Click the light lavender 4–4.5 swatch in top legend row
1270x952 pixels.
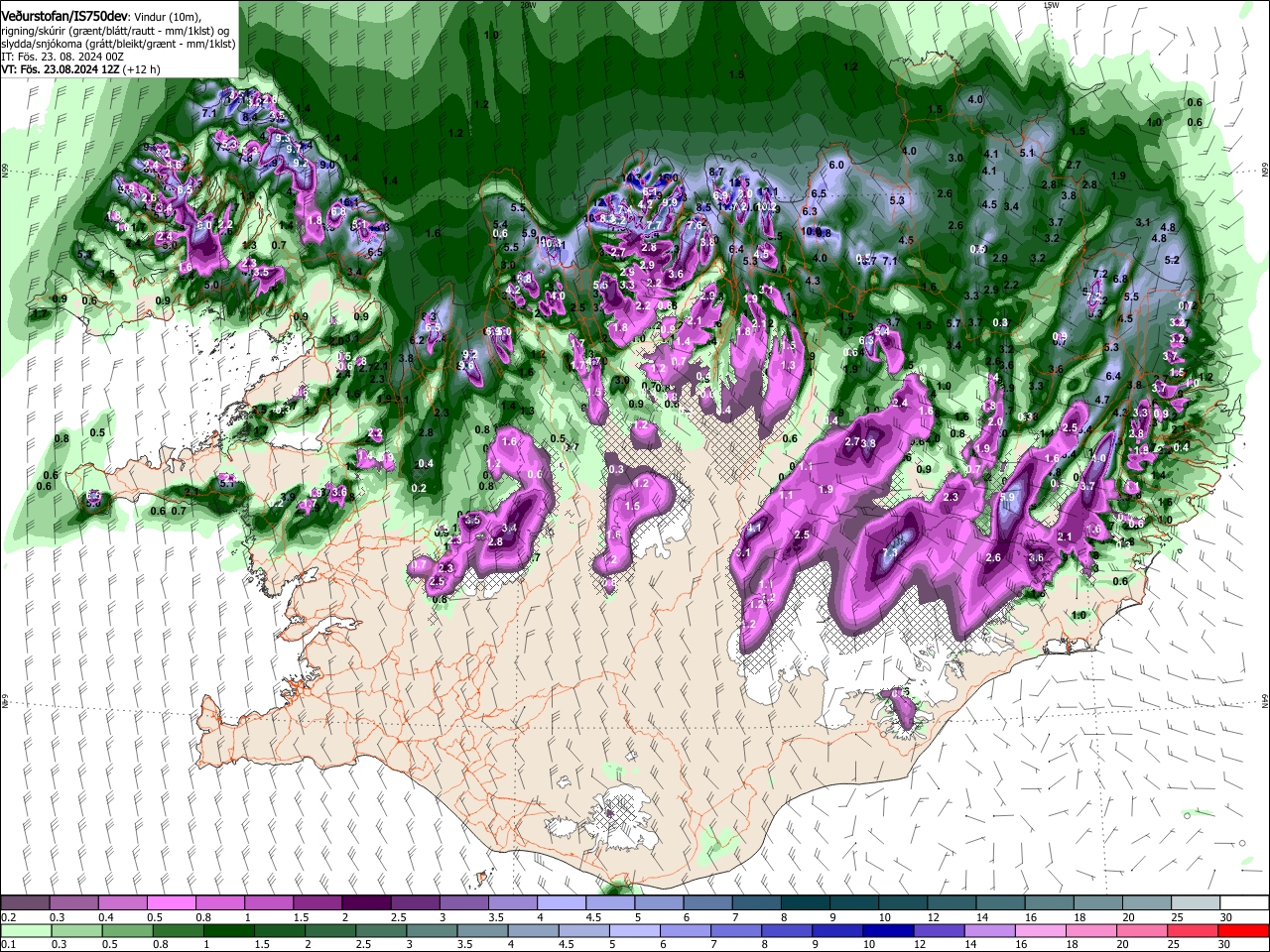561,903
